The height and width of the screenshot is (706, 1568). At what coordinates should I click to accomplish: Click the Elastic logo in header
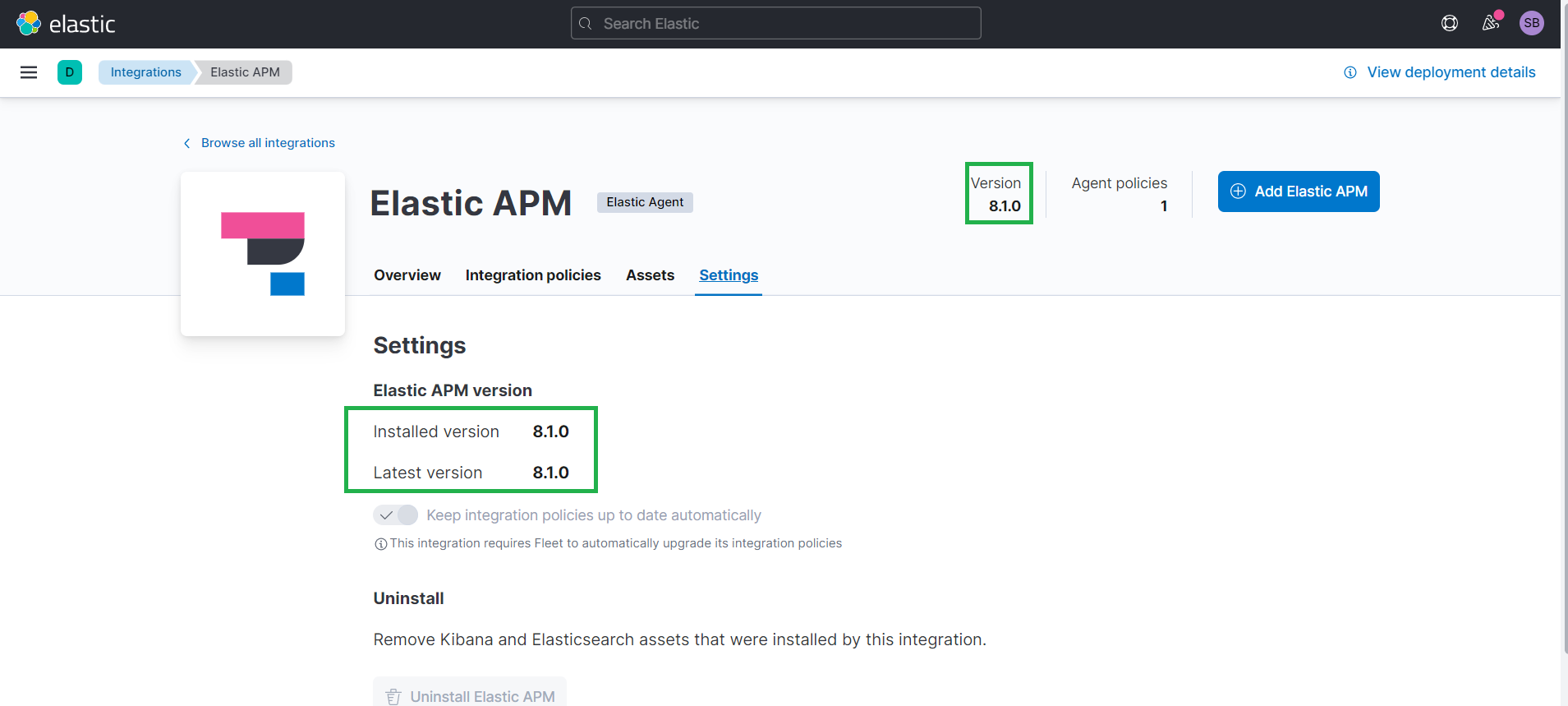tap(66, 24)
